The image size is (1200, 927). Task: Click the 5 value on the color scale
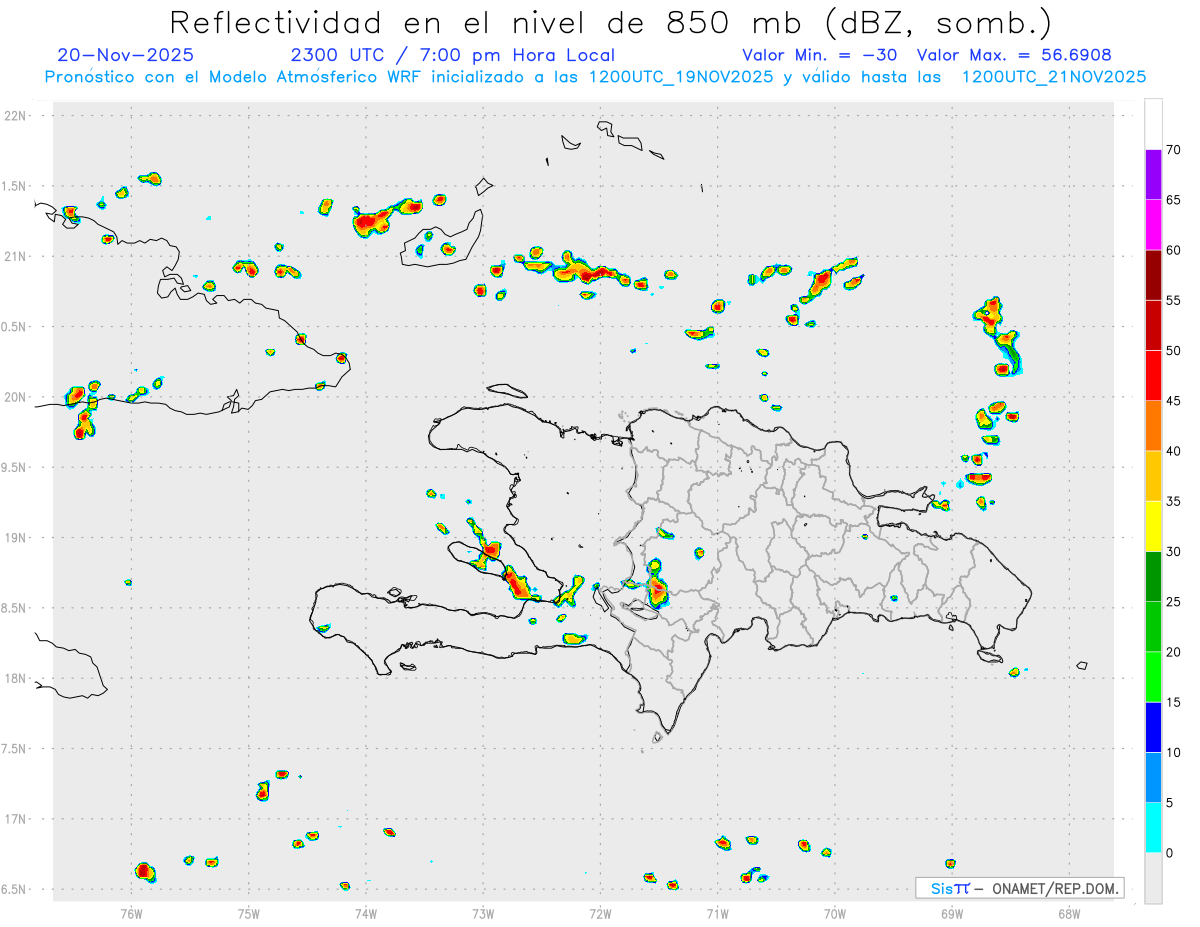pyautogui.click(x=1170, y=803)
